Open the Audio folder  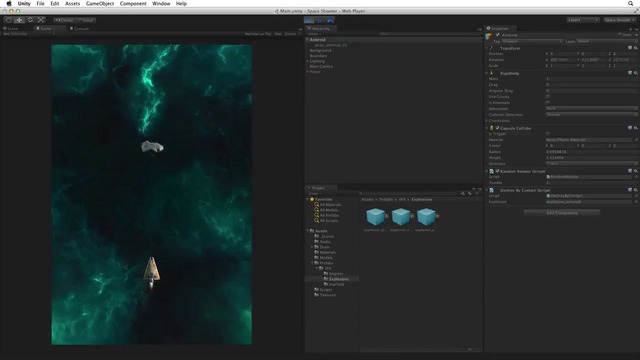pos(325,242)
